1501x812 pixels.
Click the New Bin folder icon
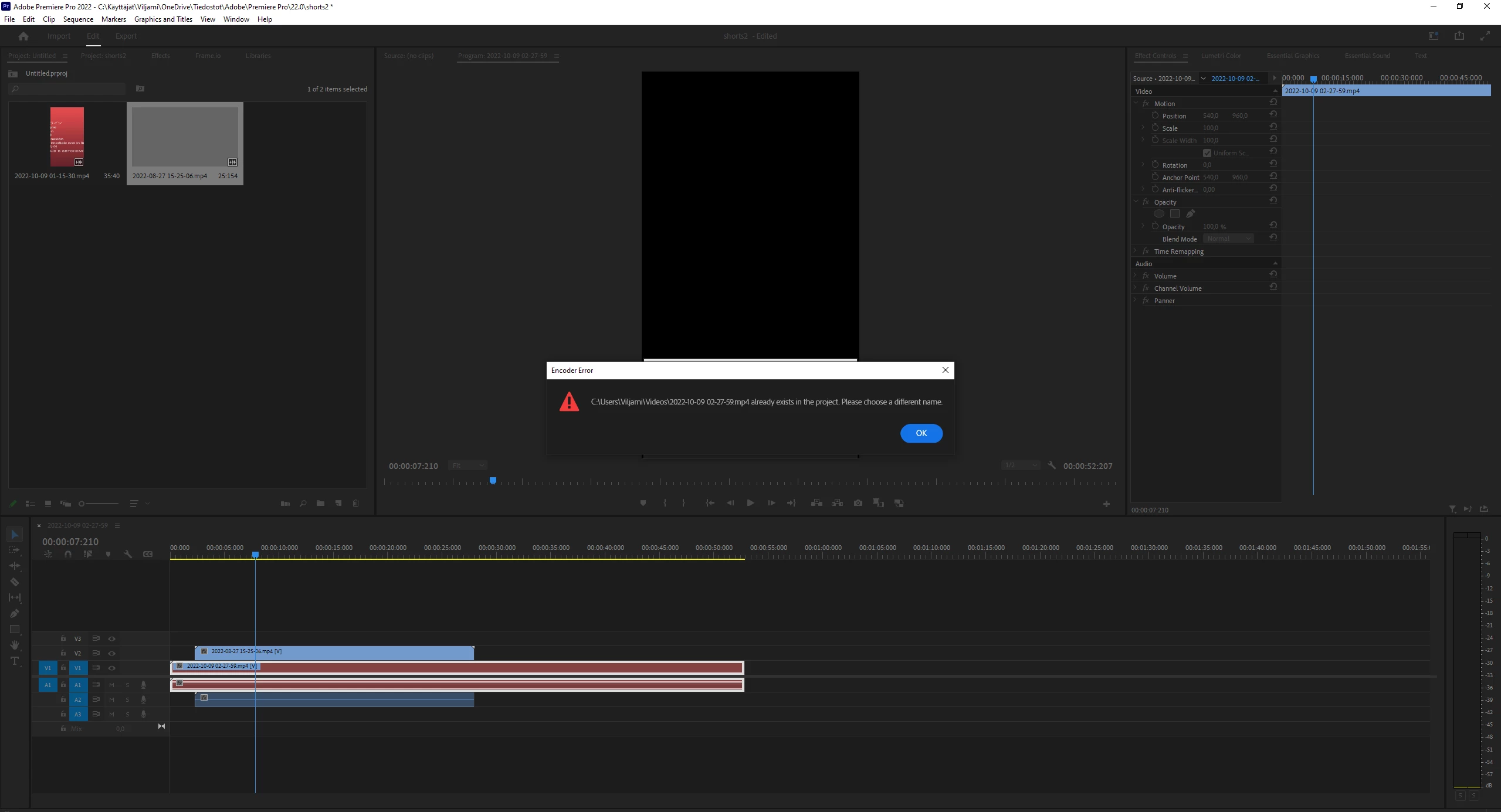click(320, 503)
